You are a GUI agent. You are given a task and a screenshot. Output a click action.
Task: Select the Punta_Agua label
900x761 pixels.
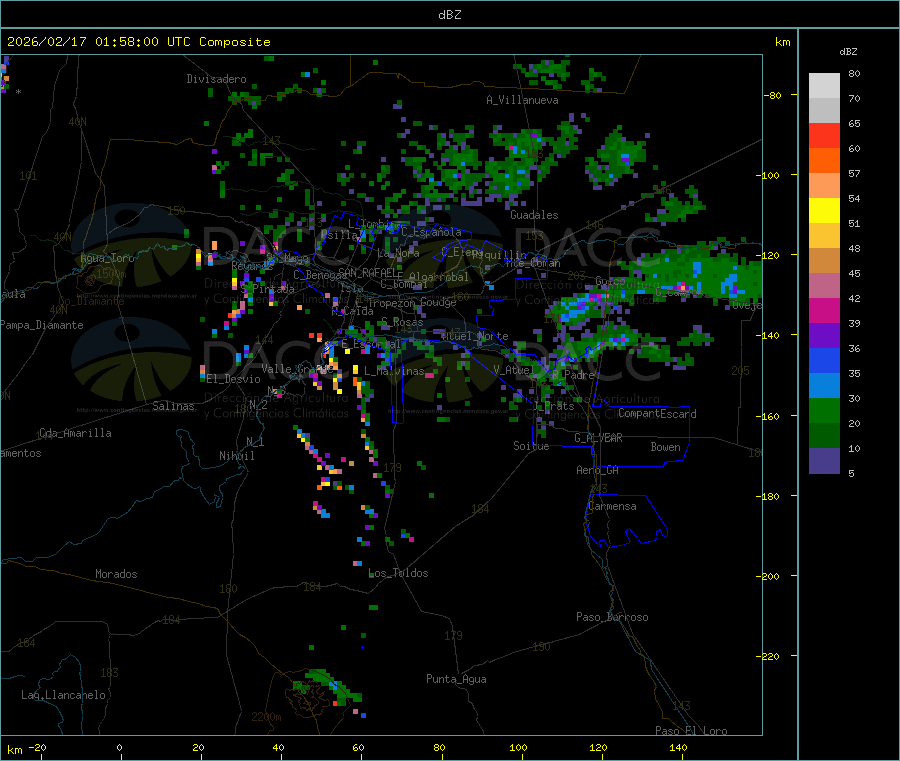pos(456,680)
